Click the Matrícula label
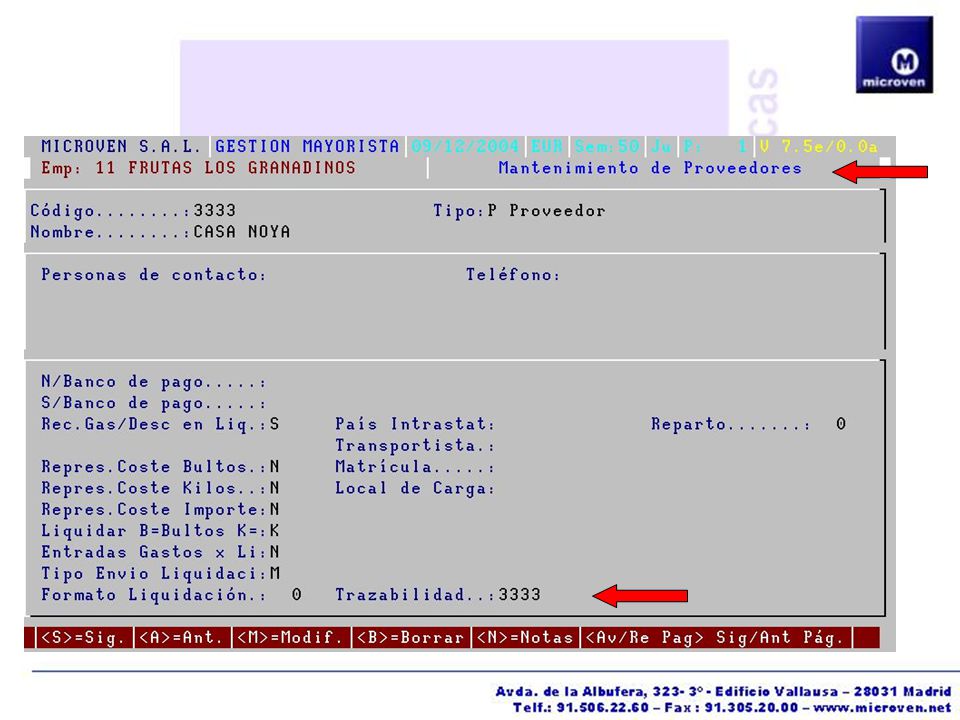The height and width of the screenshot is (720, 960). click(414, 467)
